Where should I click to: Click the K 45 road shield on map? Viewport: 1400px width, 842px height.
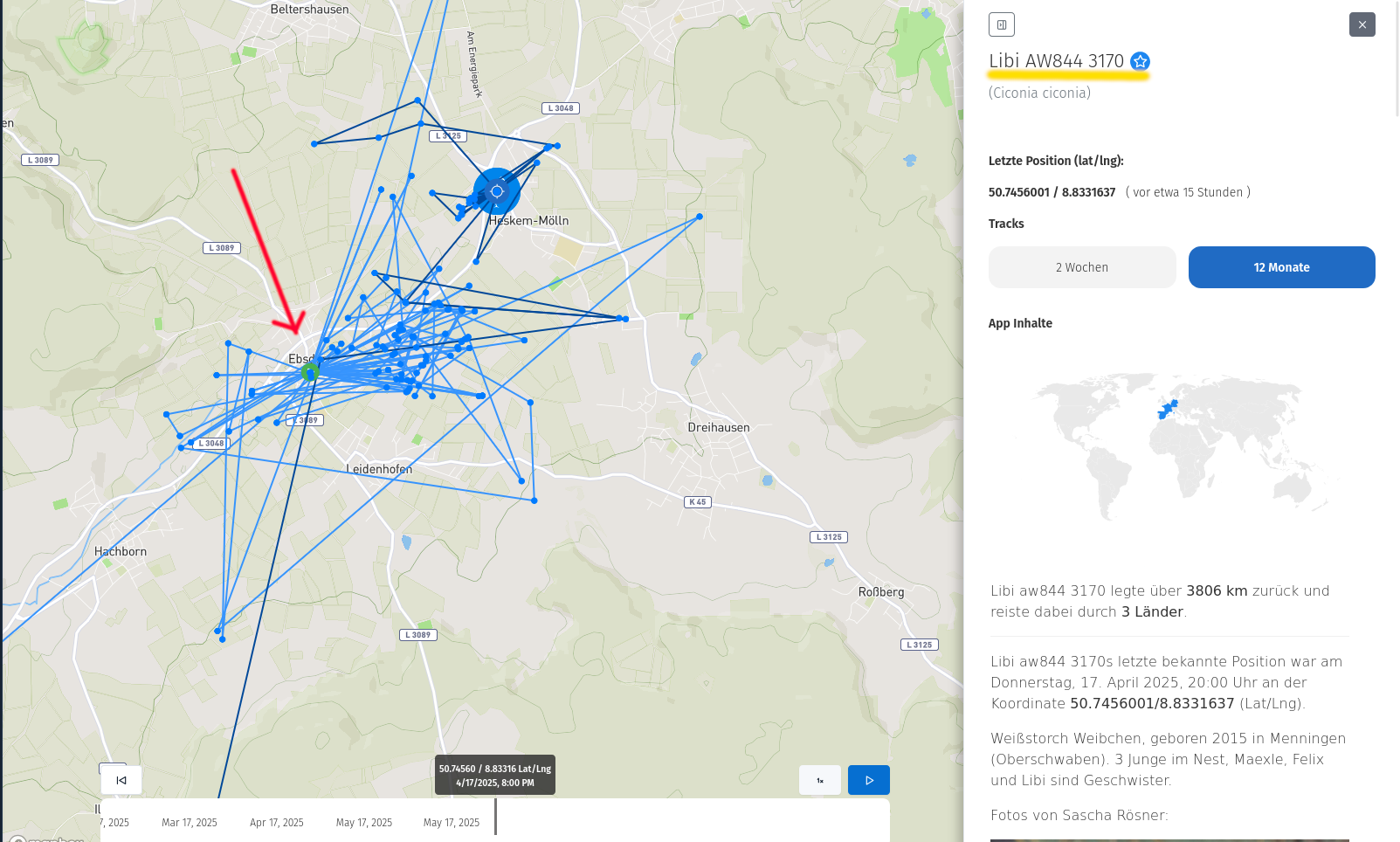click(x=697, y=502)
